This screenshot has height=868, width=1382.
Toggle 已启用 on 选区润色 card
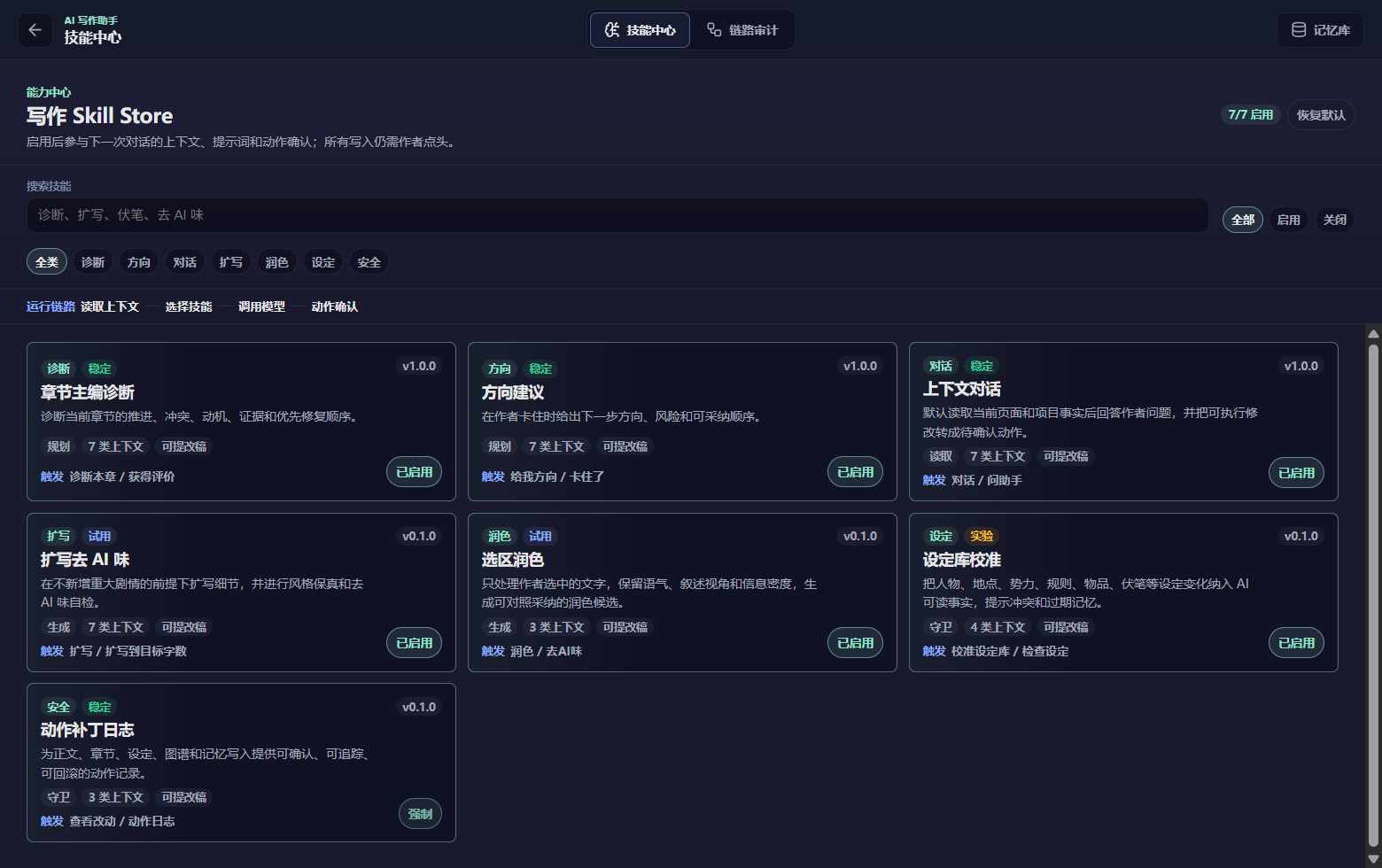[x=855, y=643]
